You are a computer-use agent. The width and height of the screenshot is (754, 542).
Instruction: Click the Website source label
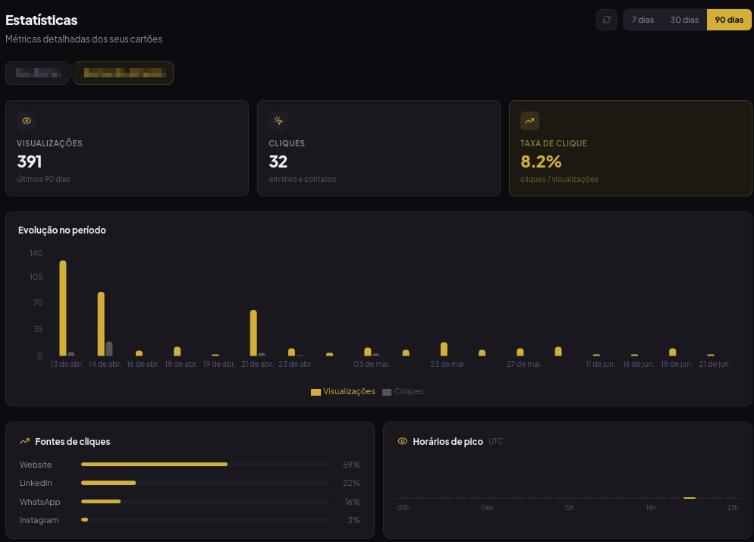(36, 465)
